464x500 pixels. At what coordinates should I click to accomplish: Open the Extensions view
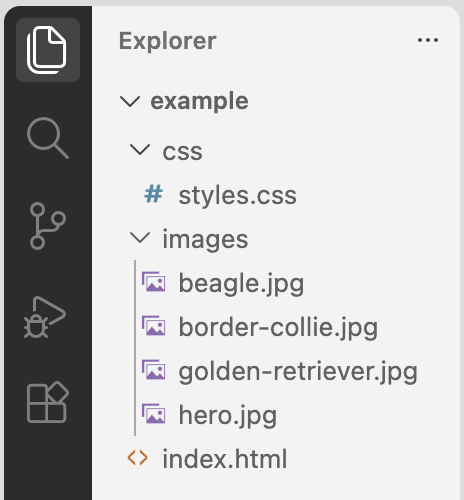click(x=48, y=402)
